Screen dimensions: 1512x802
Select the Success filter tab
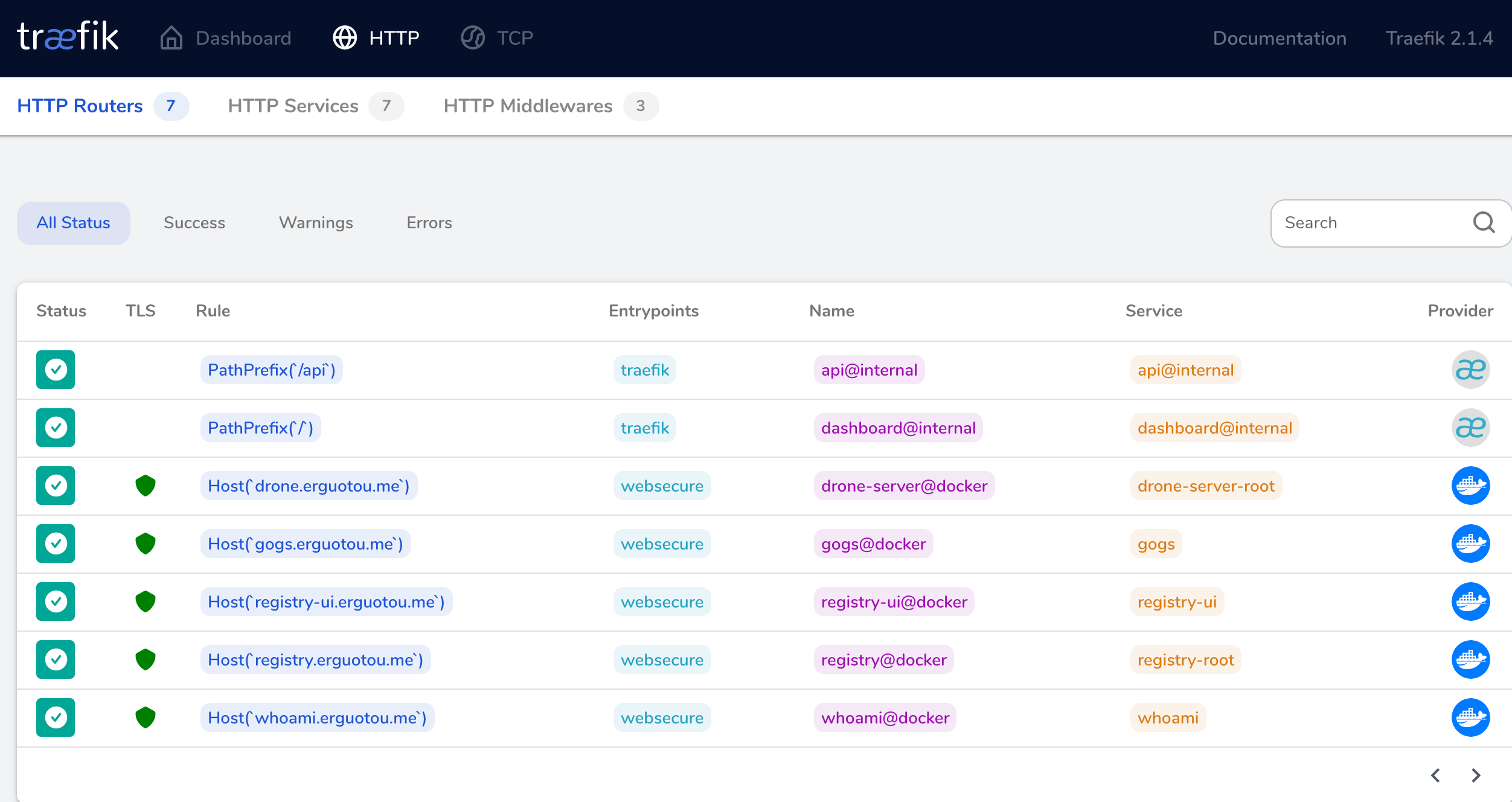click(x=195, y=222)
